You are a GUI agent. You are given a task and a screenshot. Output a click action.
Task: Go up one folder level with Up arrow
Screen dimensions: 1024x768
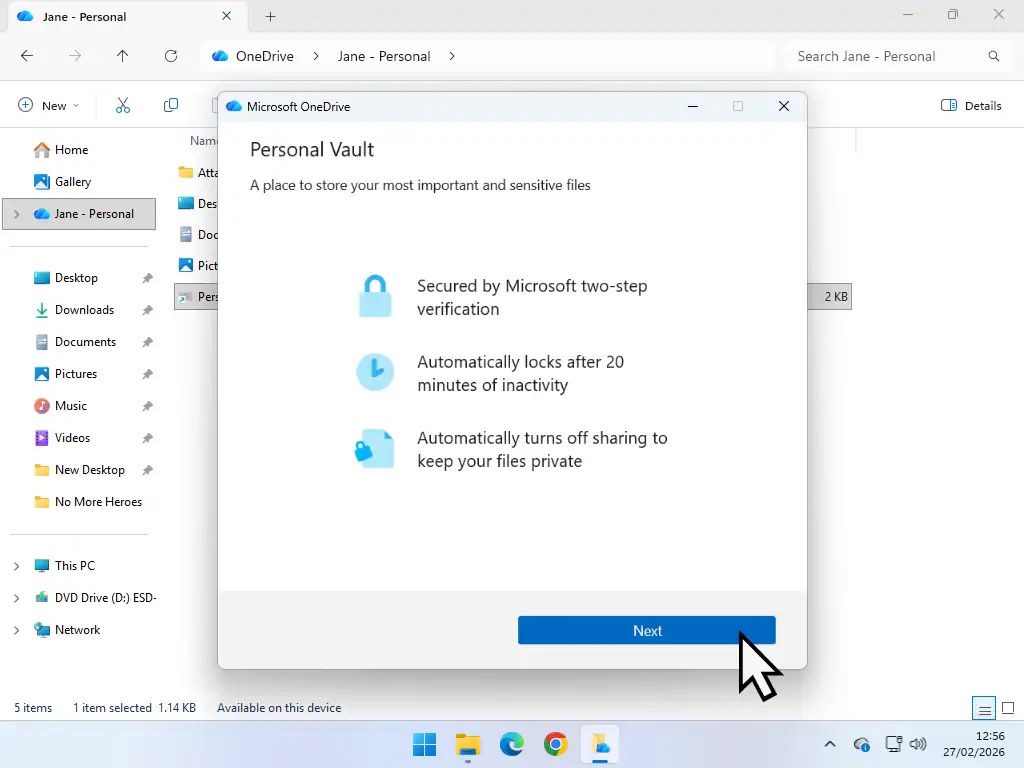pos(123,56)
